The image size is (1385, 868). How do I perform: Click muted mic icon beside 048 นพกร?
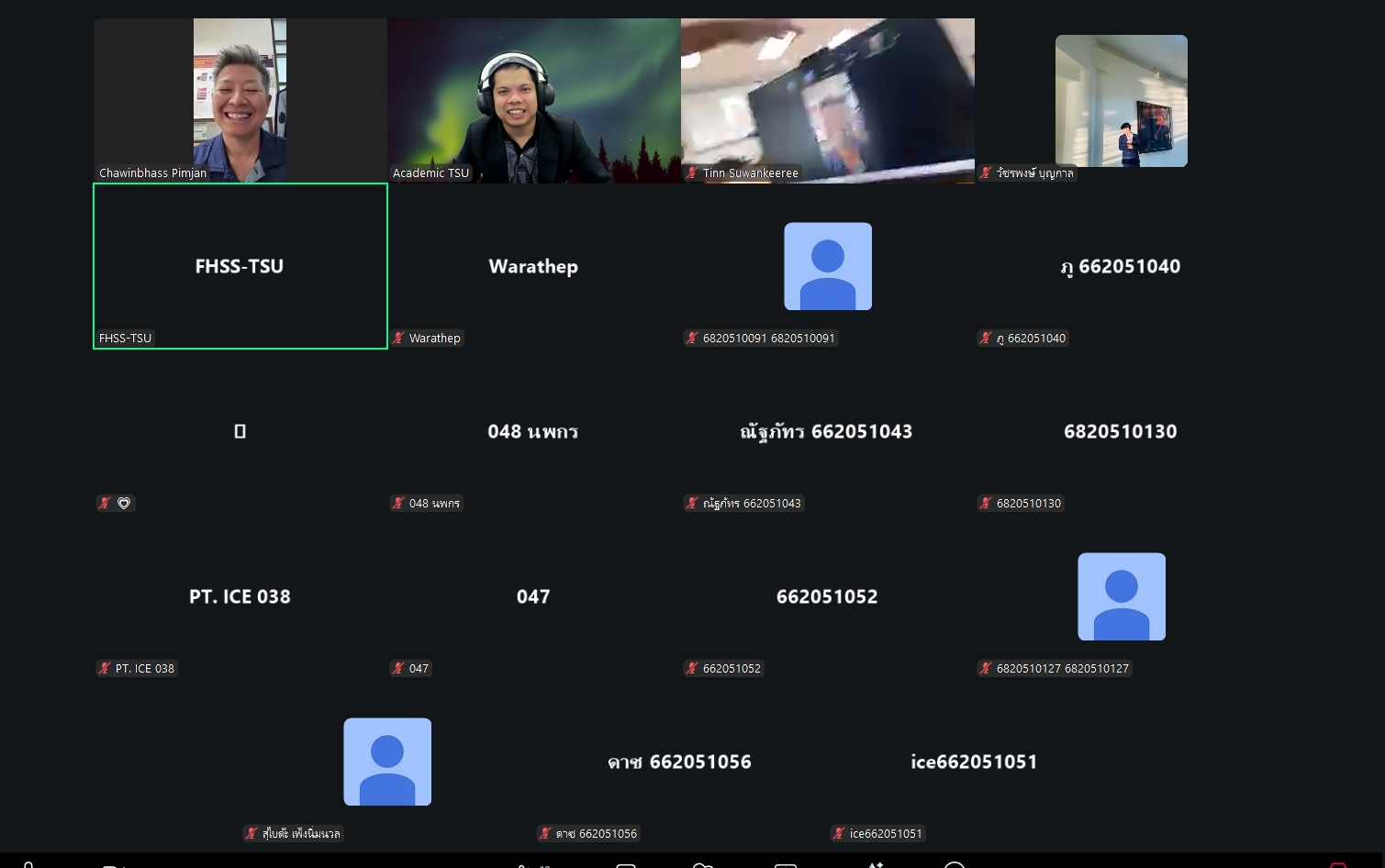398,503
